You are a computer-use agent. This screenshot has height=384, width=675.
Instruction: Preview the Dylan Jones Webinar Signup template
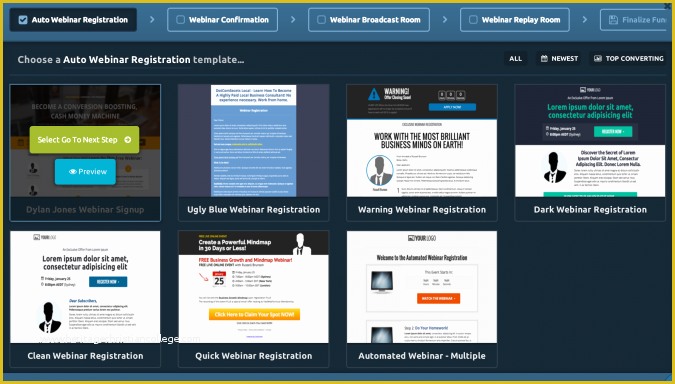[85, 172]
